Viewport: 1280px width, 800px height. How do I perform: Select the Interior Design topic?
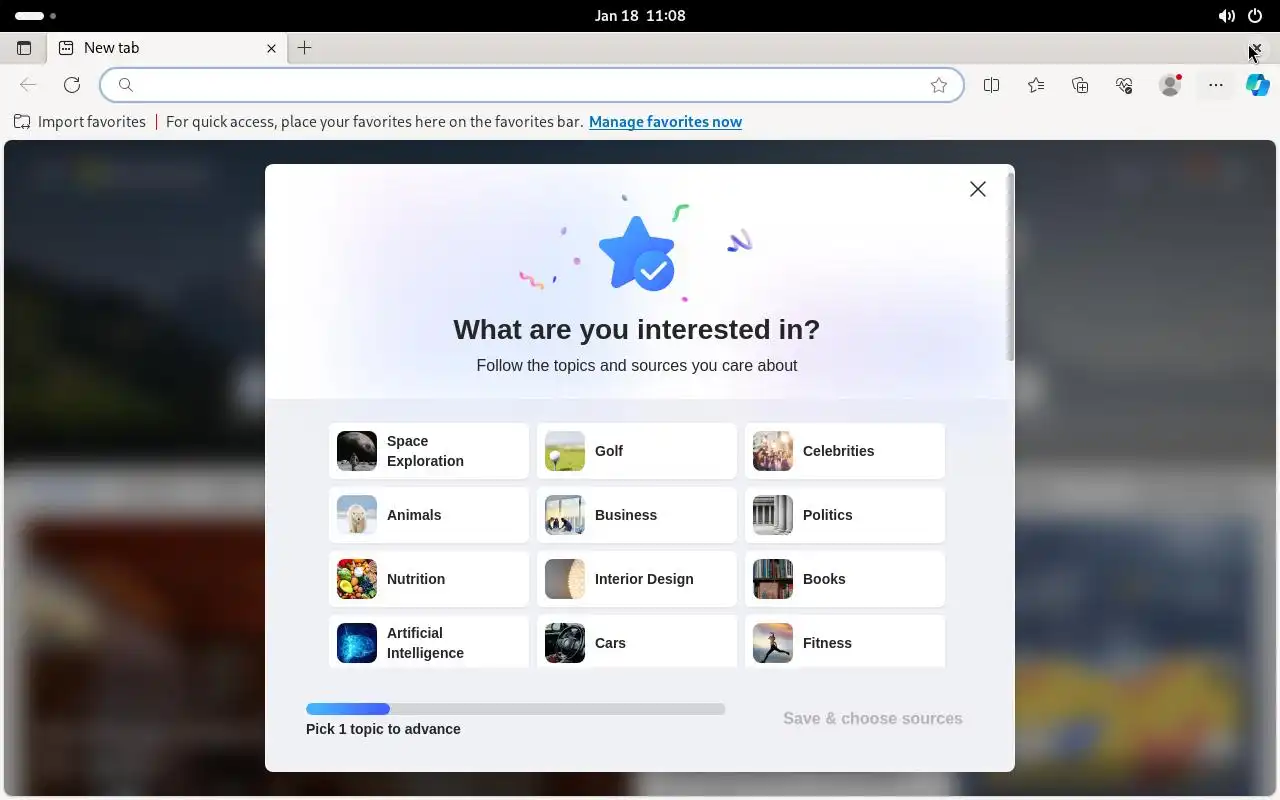click(637, 579)
